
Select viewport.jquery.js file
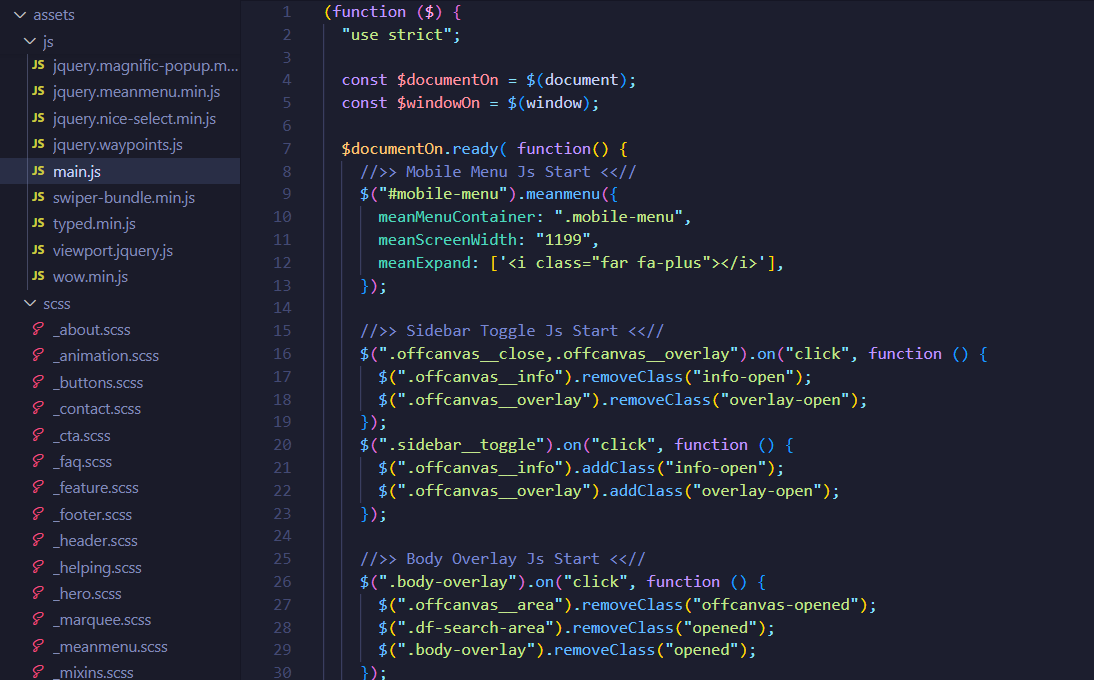(112, 250)
